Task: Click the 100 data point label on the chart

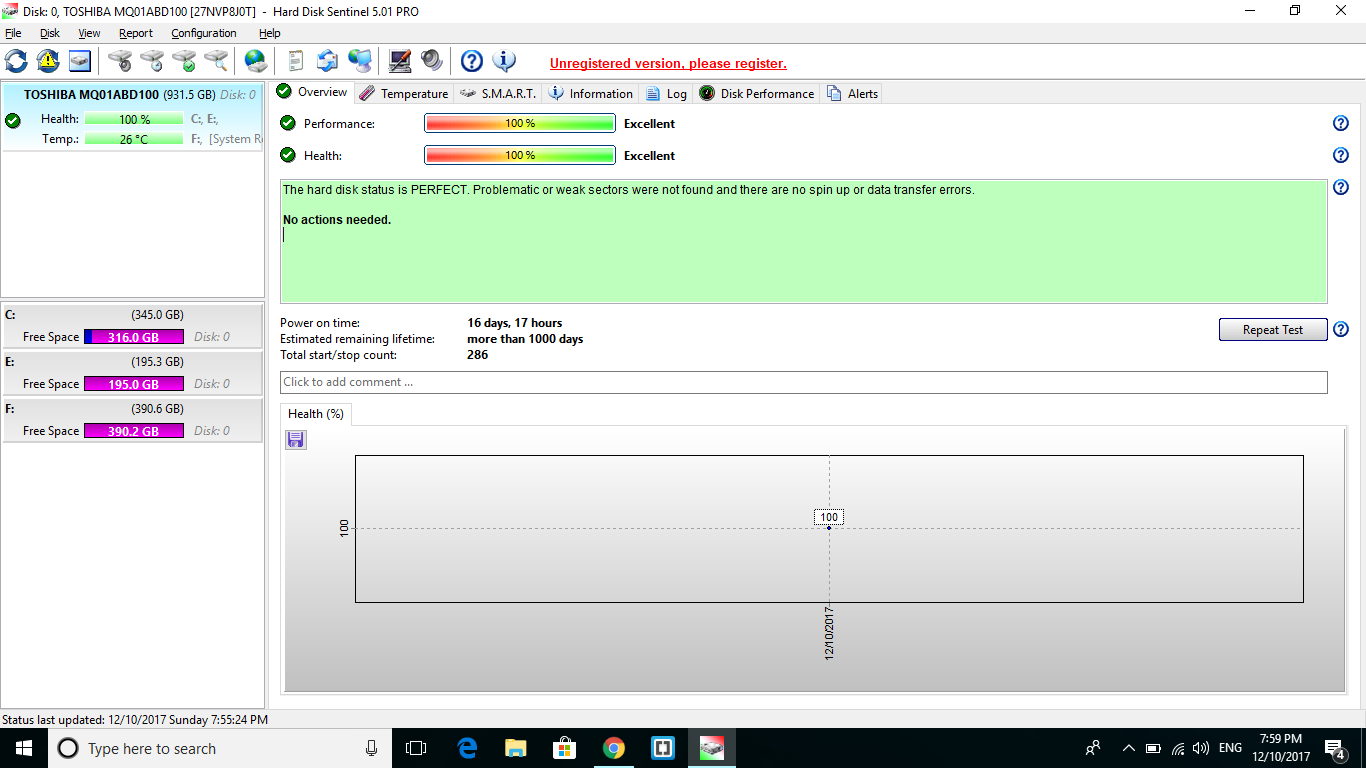Action: click(829, 517)
